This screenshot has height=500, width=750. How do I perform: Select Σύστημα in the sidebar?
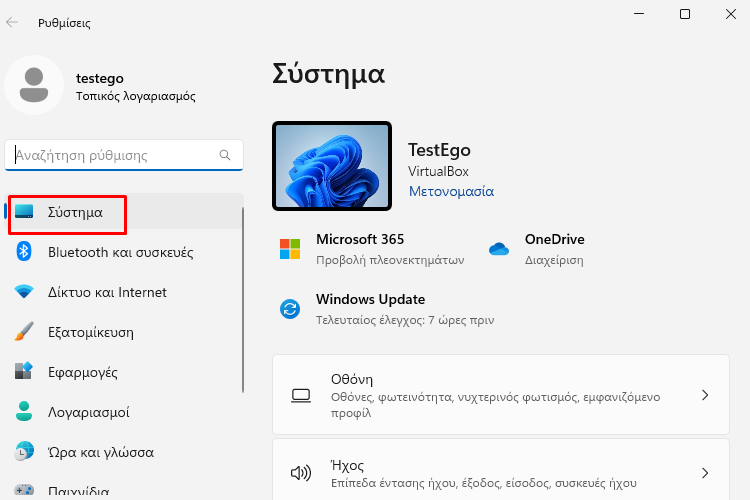point(123,211)
